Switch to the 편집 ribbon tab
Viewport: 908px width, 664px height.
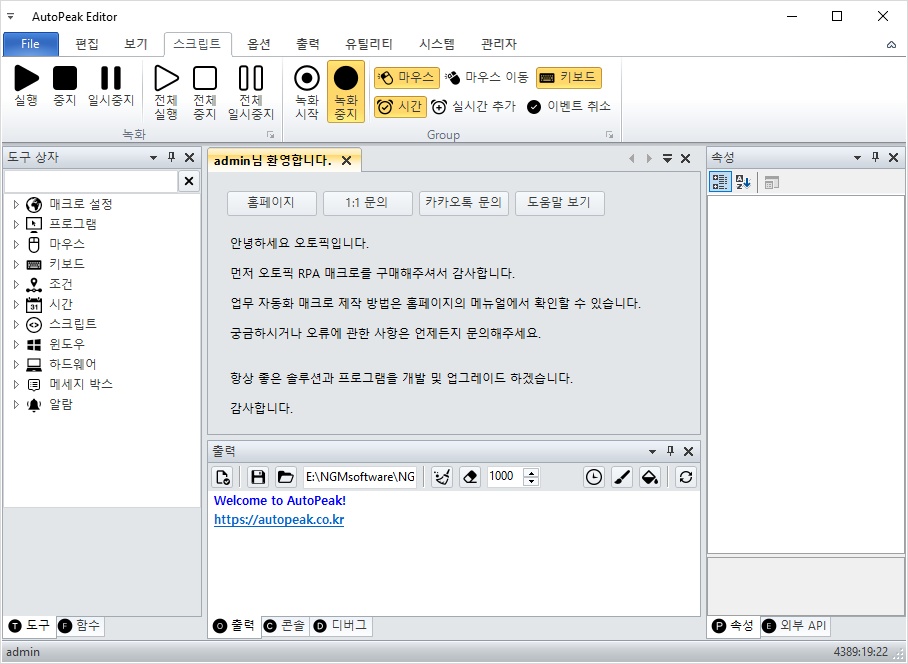[87, 44]
